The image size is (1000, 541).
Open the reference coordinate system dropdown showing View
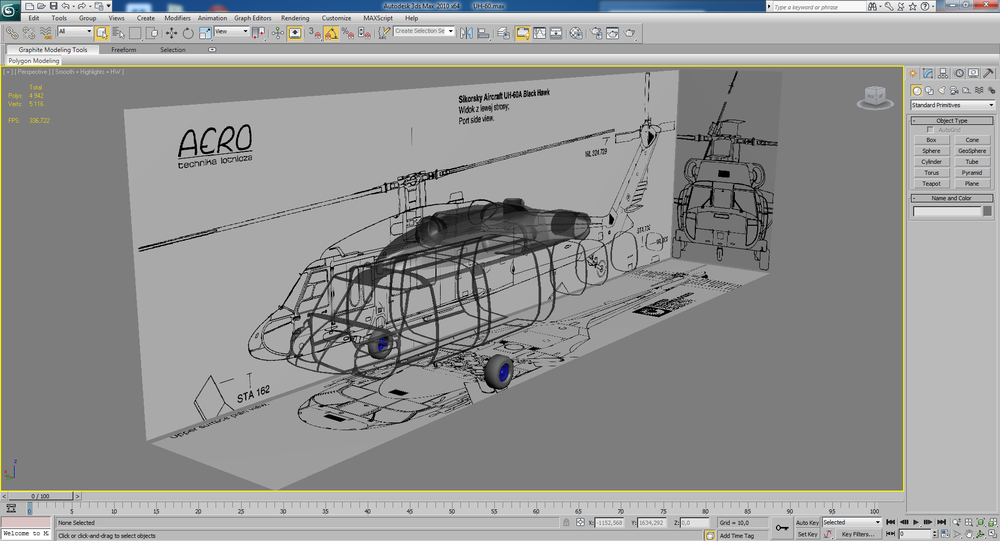232,31
